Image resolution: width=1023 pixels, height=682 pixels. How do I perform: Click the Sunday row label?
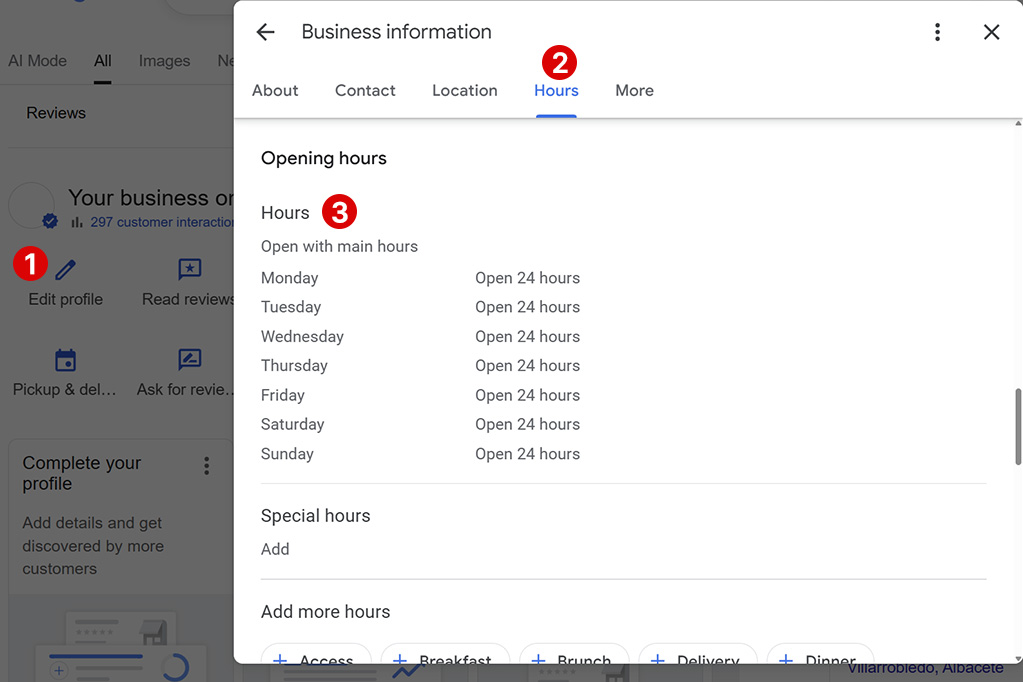287,454
